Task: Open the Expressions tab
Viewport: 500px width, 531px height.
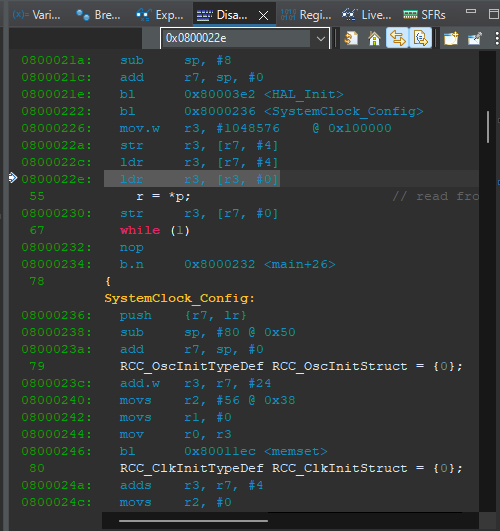Action: click(x=160, y=15)
